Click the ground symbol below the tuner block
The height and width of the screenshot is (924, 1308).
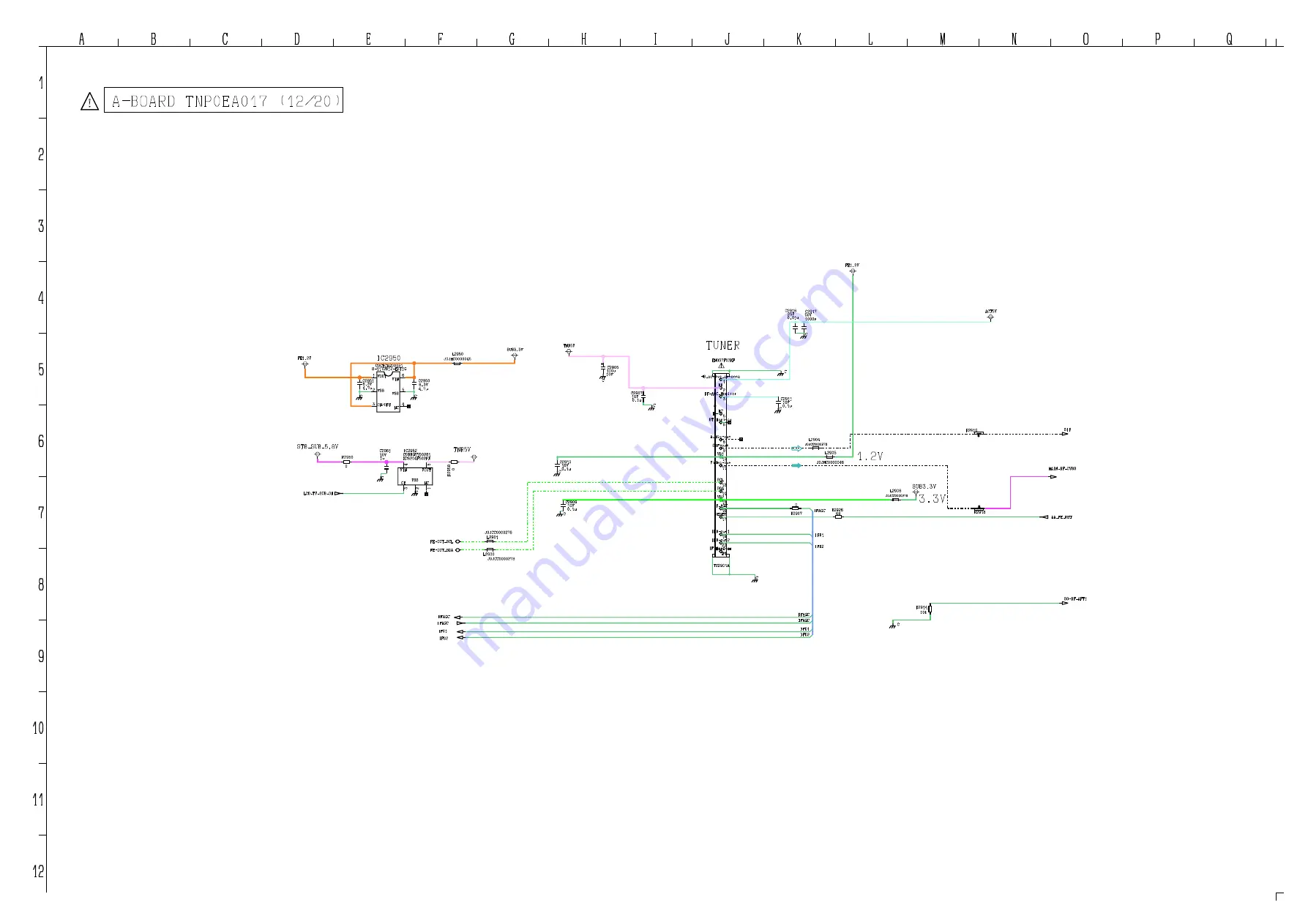(x=755, y=579)
